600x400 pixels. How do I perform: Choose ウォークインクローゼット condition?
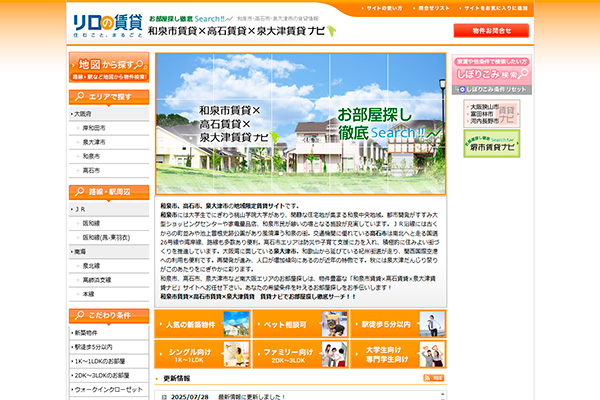point(109,389)
